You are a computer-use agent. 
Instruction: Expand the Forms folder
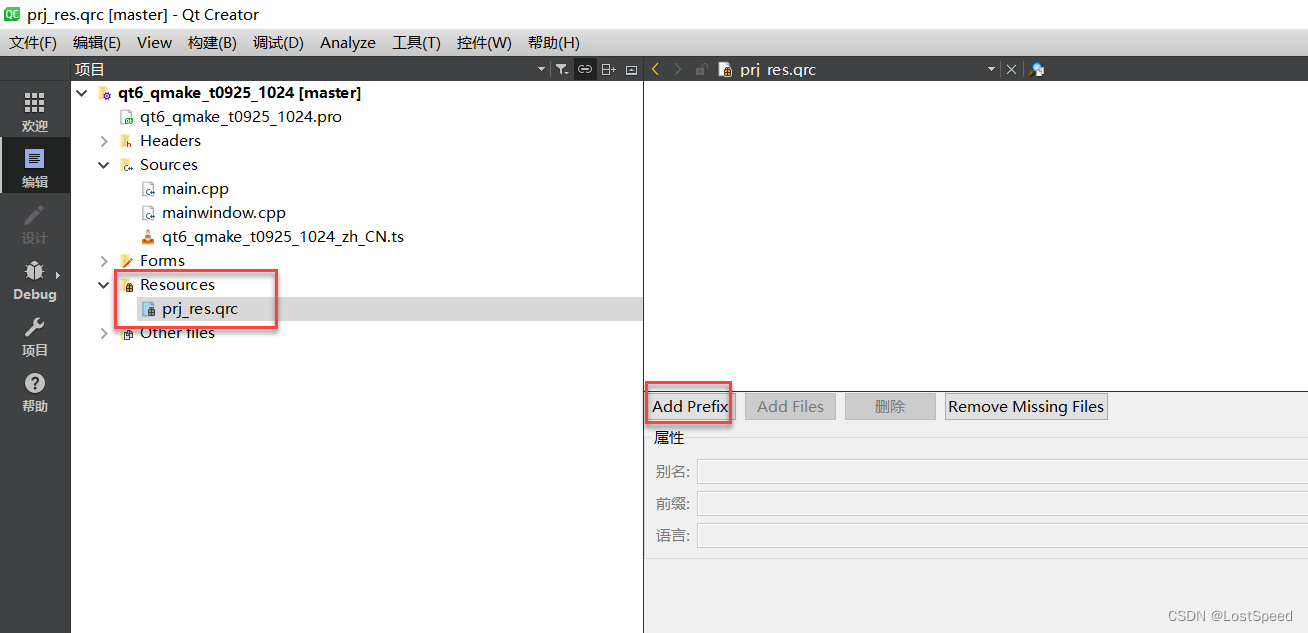click(104, 261)
